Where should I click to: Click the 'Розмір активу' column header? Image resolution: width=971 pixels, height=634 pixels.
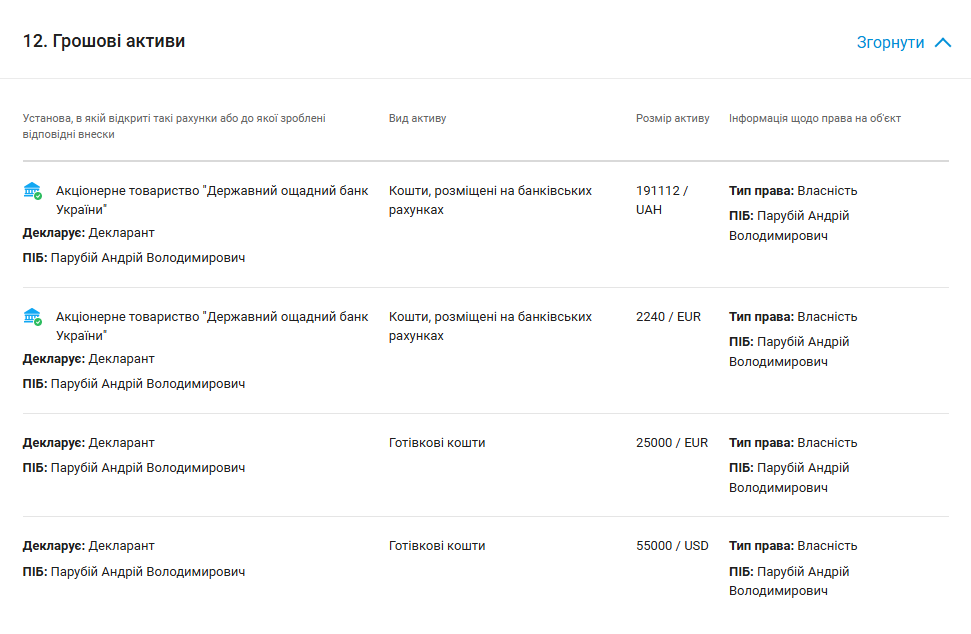tap(672, 119)
